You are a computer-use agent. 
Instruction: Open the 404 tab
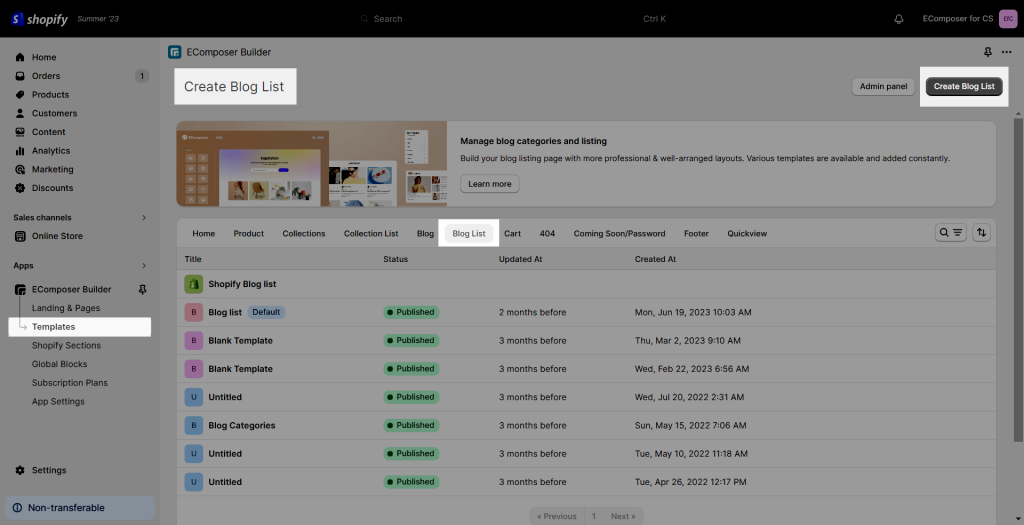pos(547,233)
